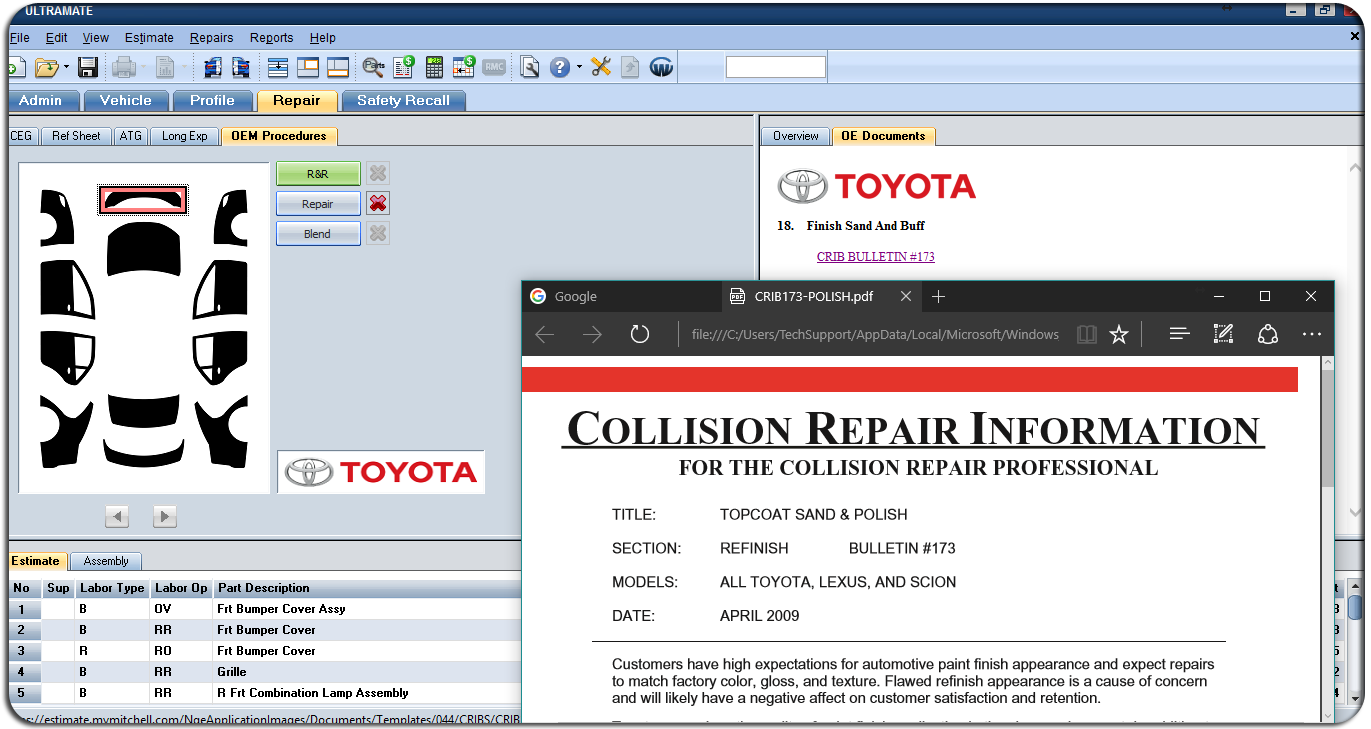The height and width of the screenshot is (729, 1371).
Task: Go back in the Edge browser
Action: click(545, 334)
